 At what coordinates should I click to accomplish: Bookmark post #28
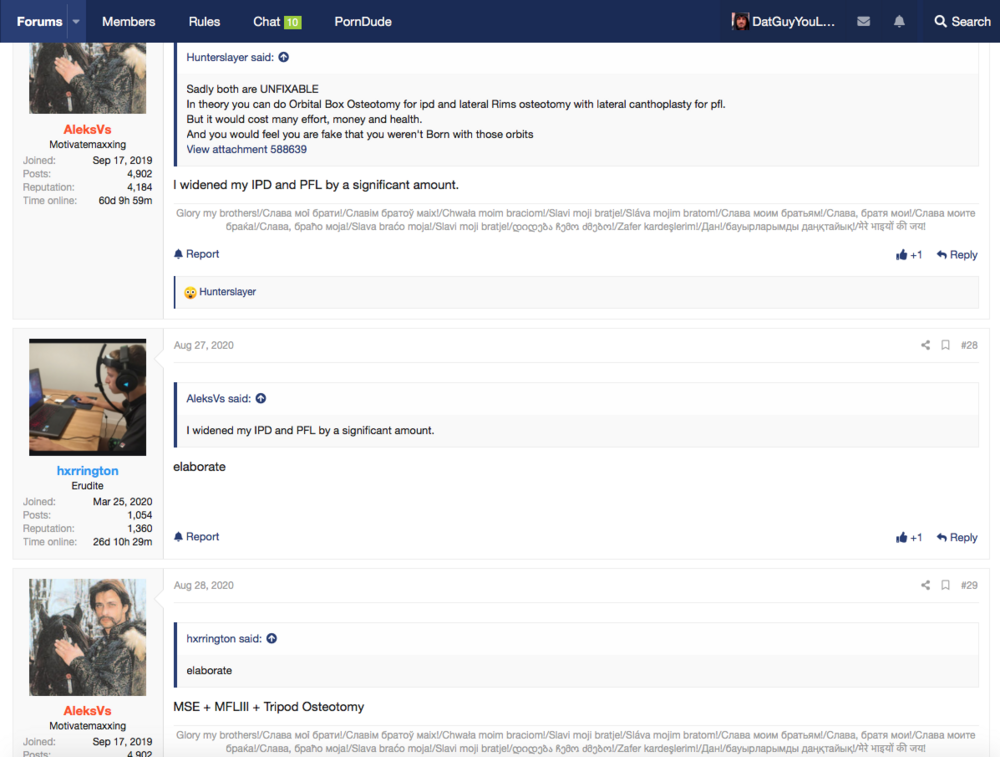click(x=945, y=345)
